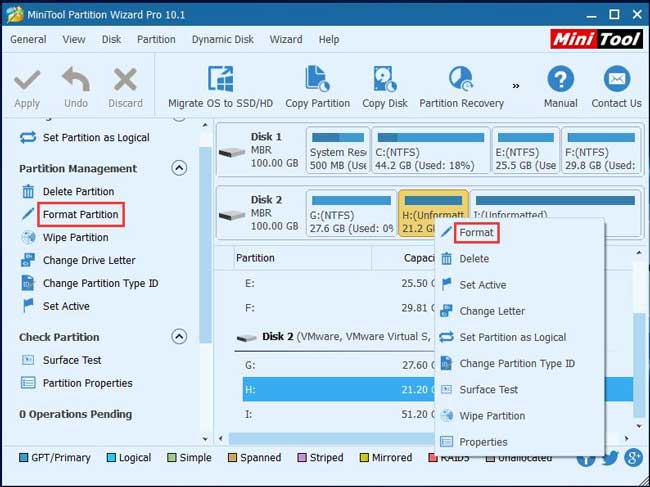Image resolution: width=650 pixels, height=487 pixels.
Task: Launch the Copy Partition tool
Action: click(x=318, y=87)
